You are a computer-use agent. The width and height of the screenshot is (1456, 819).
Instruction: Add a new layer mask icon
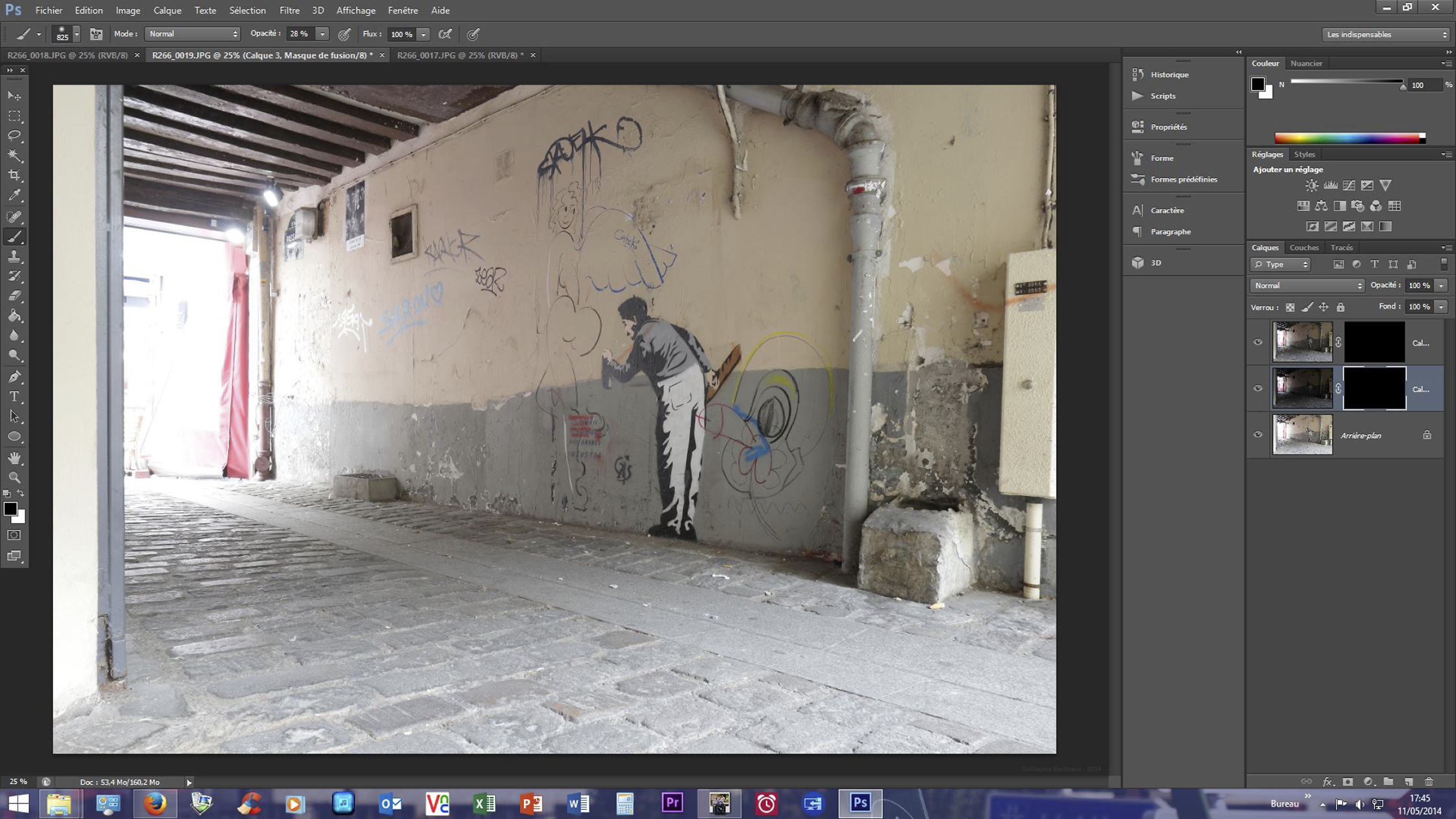coord(1347,781)
